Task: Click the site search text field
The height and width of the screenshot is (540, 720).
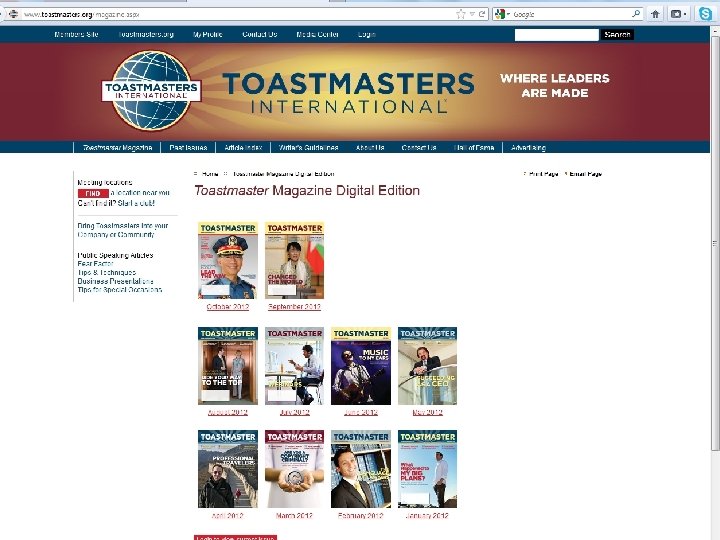Action: click(x=557, y=35)
